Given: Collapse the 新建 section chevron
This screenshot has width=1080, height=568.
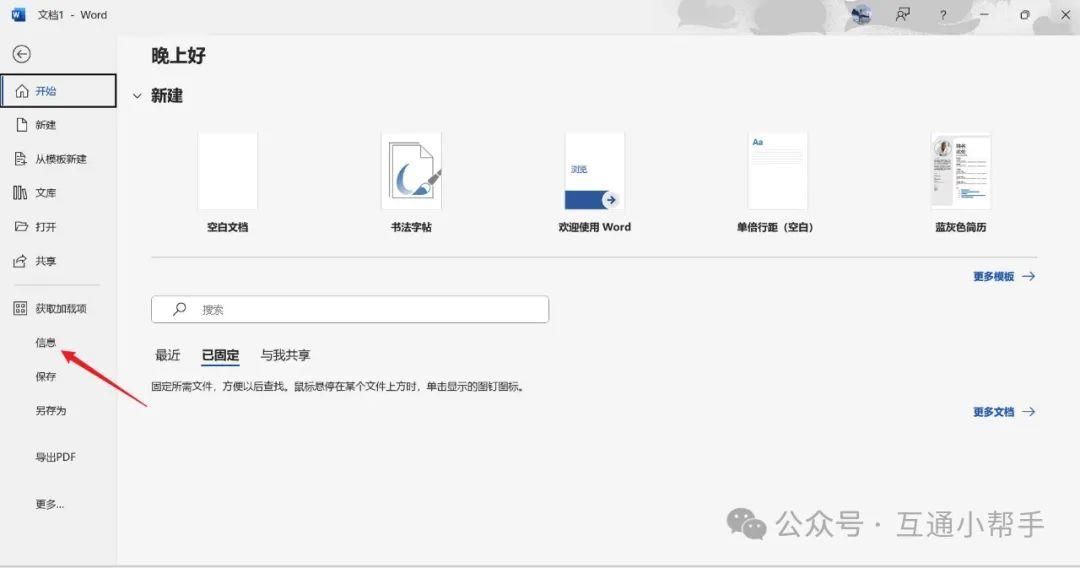Looking at the screenshot, I should pyautogui.click(x=137, y=96).
